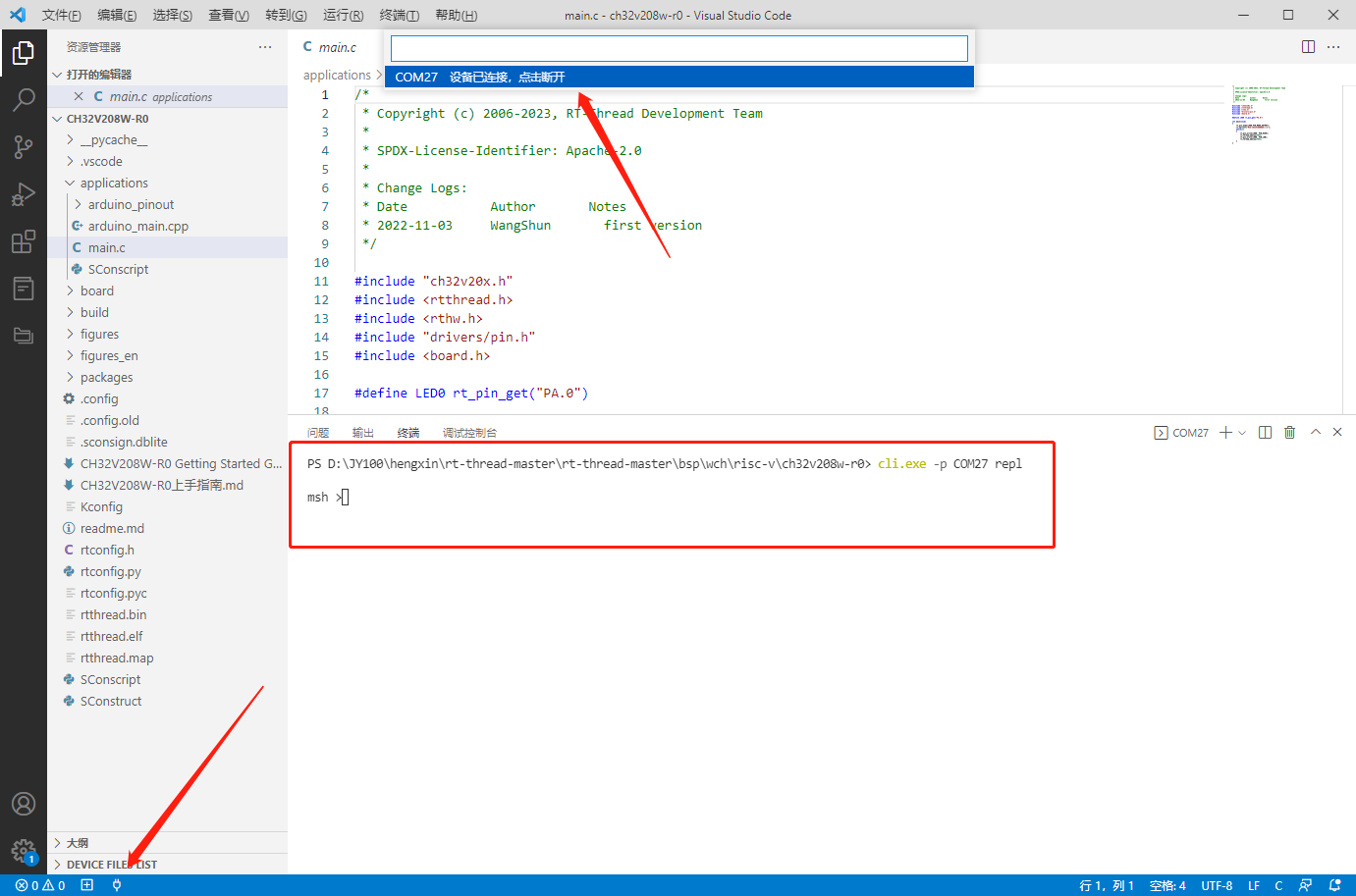Open the 选择(S) menu
This screenshot has height=896, width=1356.
point(173,15)
